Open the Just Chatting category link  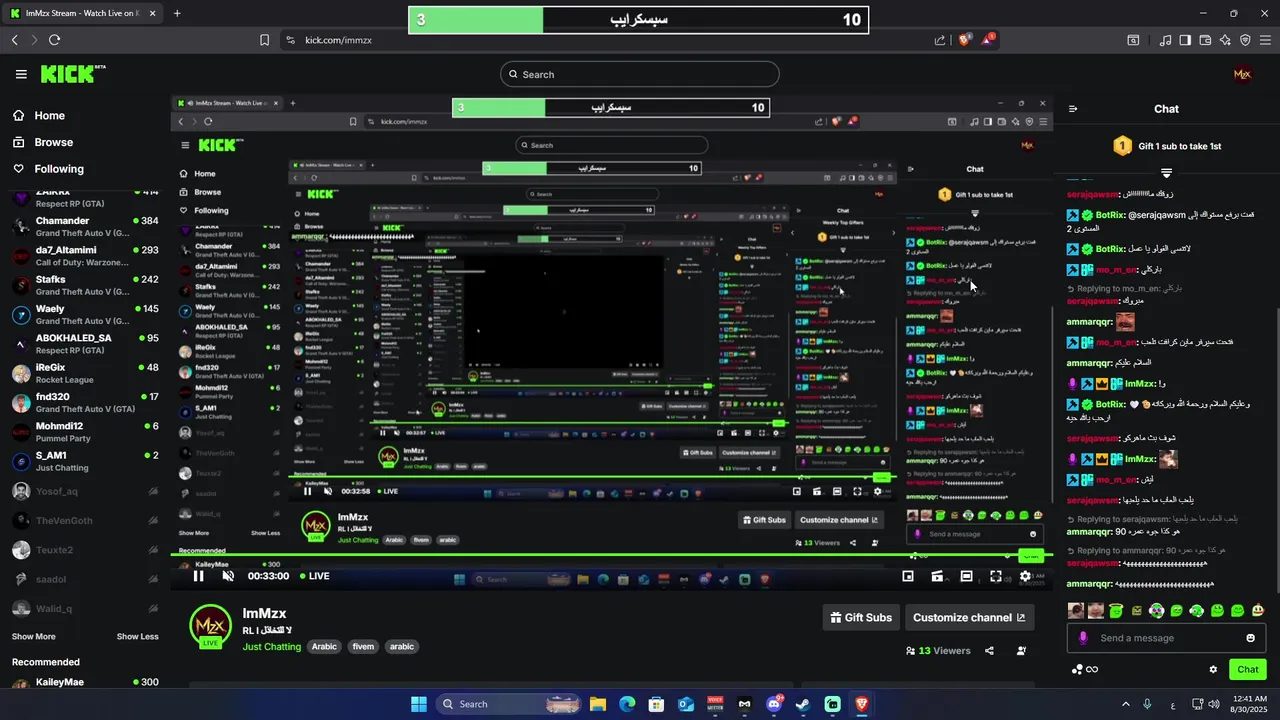pos(272,647)
